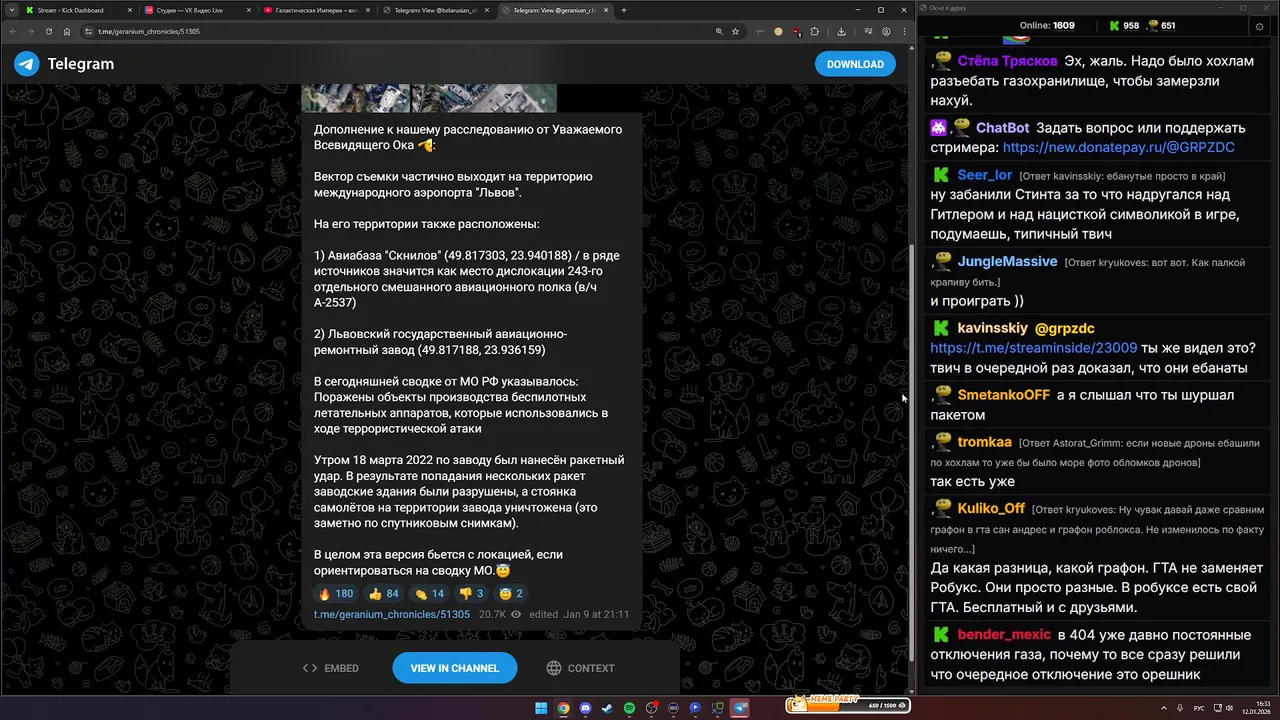Open the VIEW IN CHANNEL button
Viewport: 1280px width, 720px height.
pos(454,668)
